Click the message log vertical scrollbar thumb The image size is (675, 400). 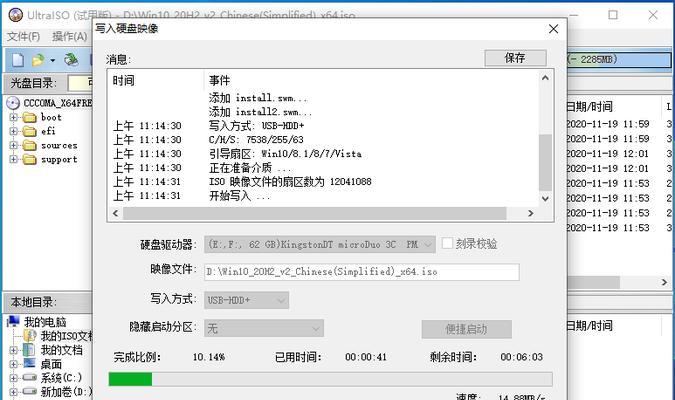[545, 162]
